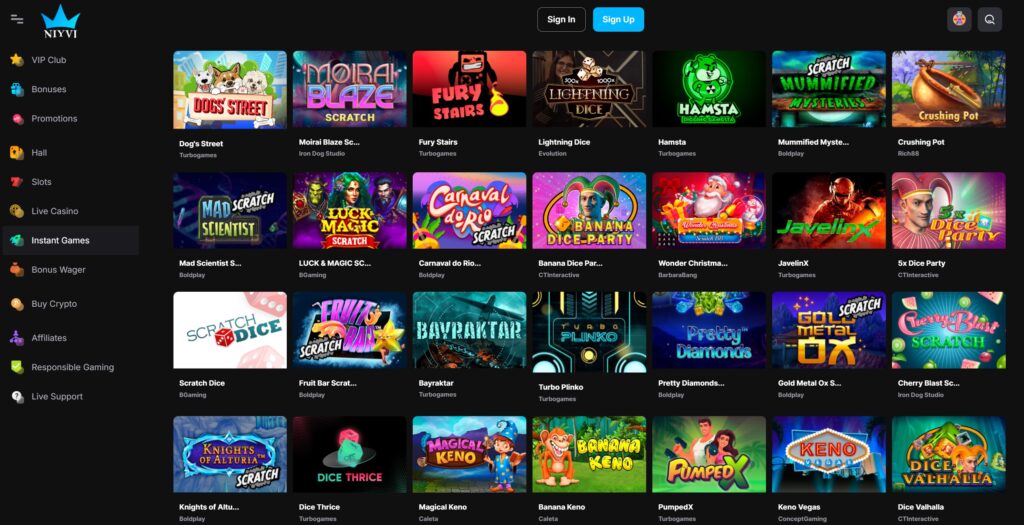Open the bonus wheel icon in the header
The height and width of the screenshot is (525, 1024).
(959, 20)
